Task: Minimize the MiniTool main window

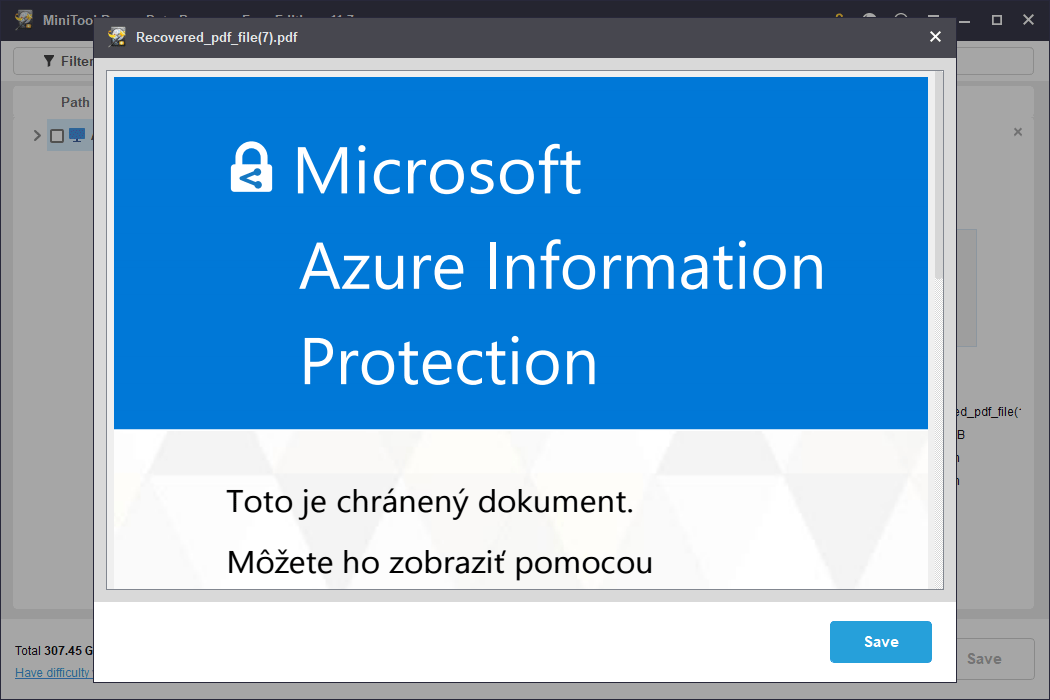Action: coord(965,19)
